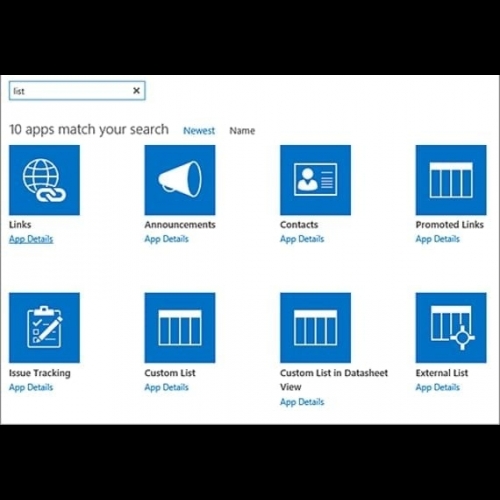Open App Details under Datasheet View
Viewport: 500px width, 500px height.
click(x=302, y=402)
